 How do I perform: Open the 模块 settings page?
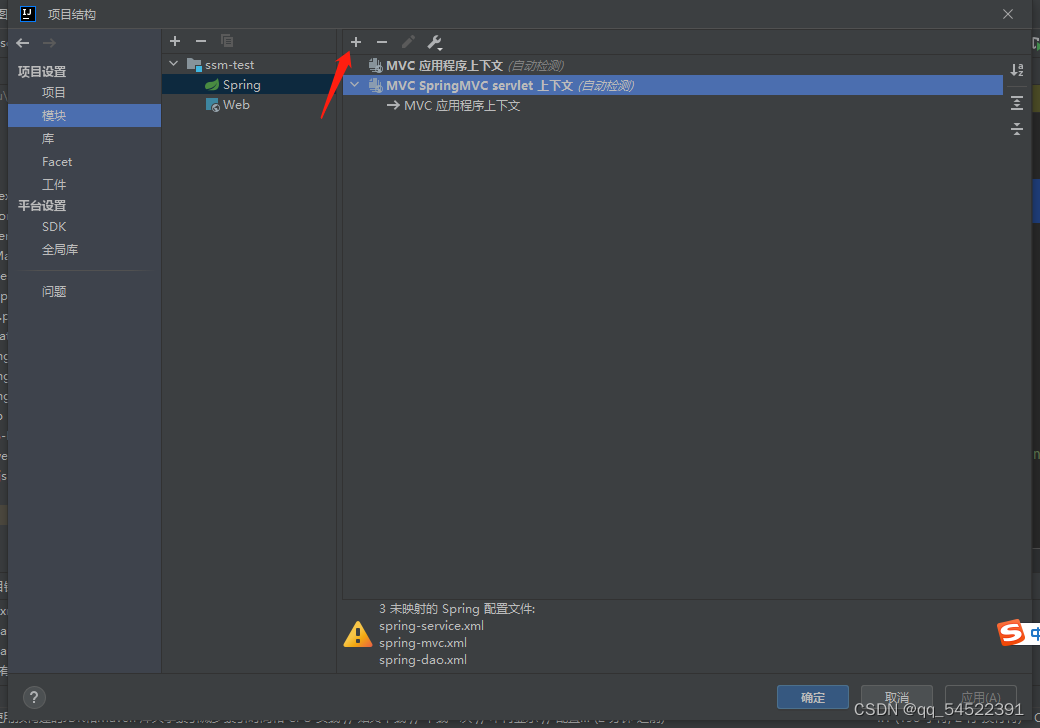point(84,115)
